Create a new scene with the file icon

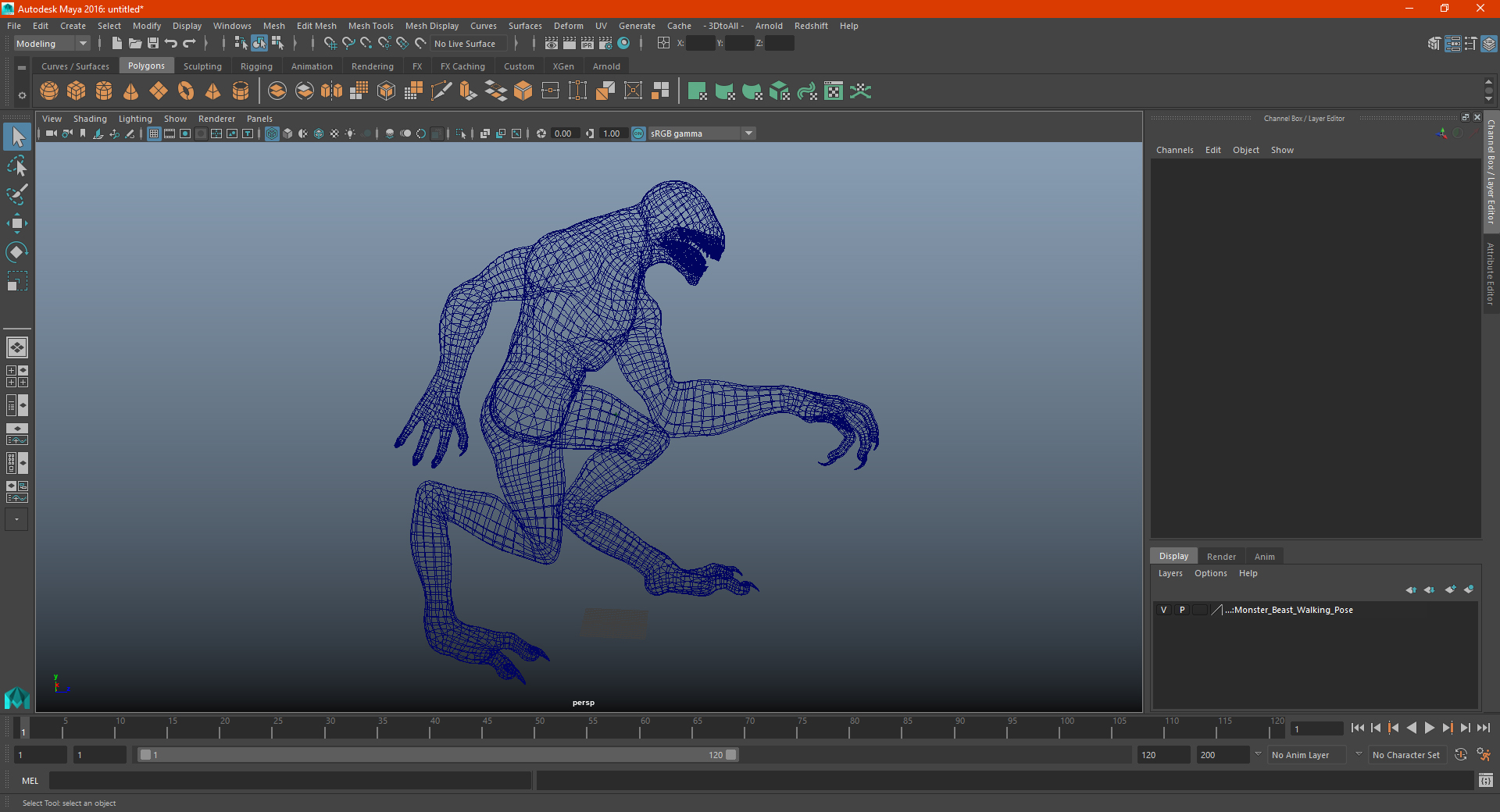click(116, 44)
